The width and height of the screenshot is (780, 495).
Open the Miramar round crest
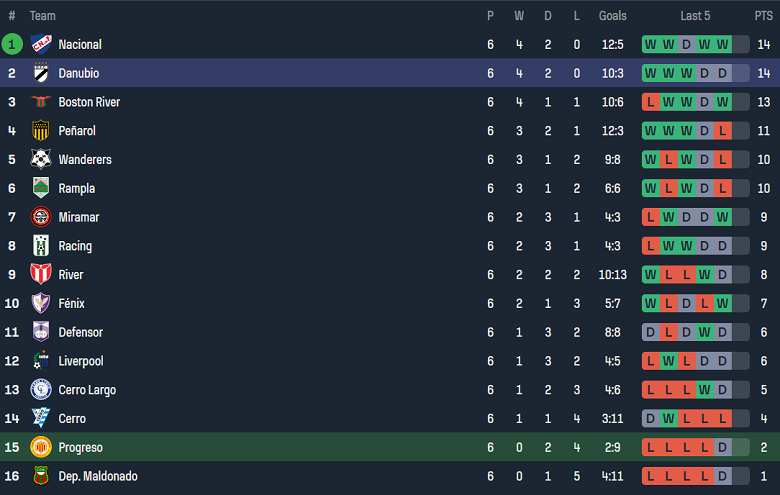point(41,217)
